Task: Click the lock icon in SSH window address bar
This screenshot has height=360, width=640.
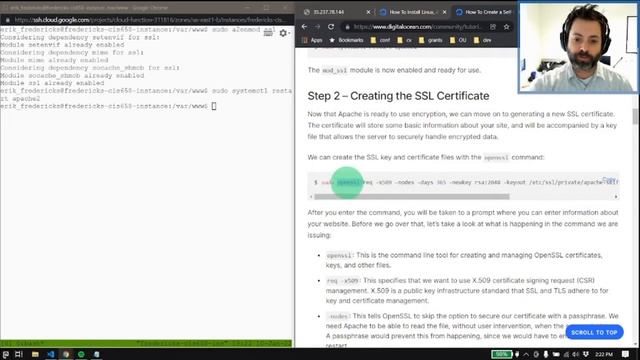Action: point(7,20)
